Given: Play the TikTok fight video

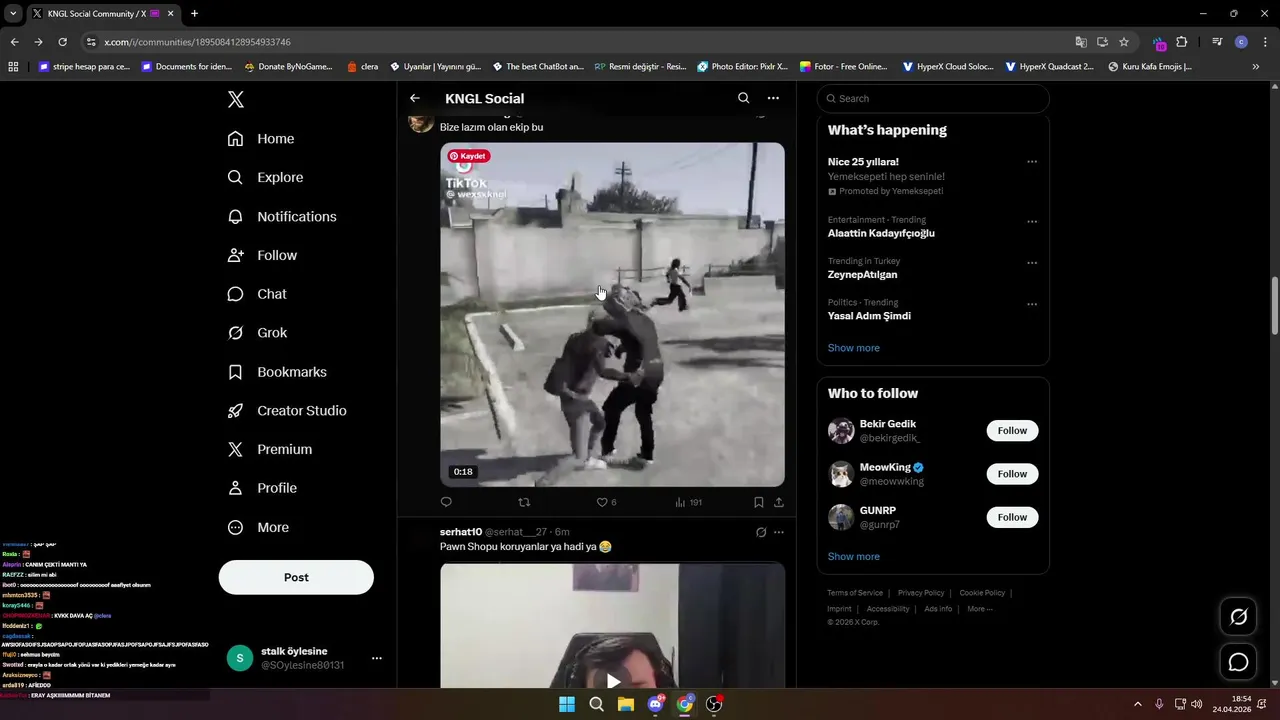Looking at the screenshot, I should coord(612,315).
